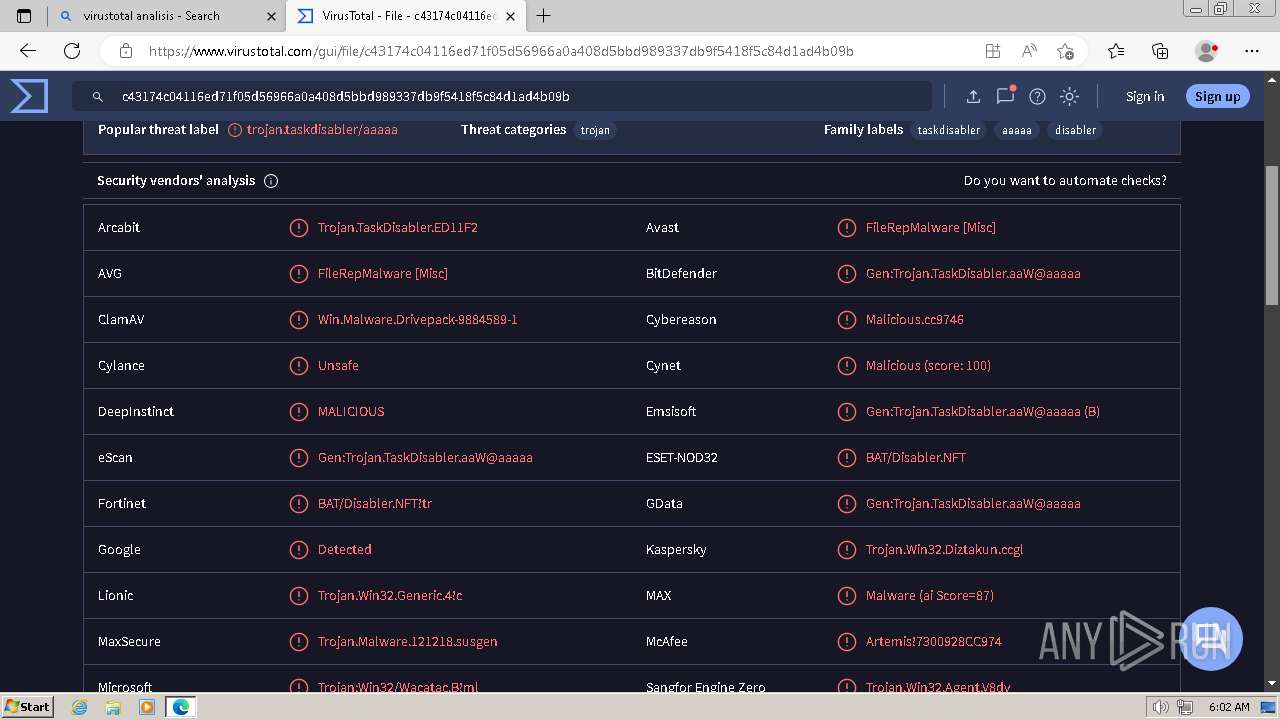Click the VirusTotal logo icon
1280x720 pixels.
(29, 96)
